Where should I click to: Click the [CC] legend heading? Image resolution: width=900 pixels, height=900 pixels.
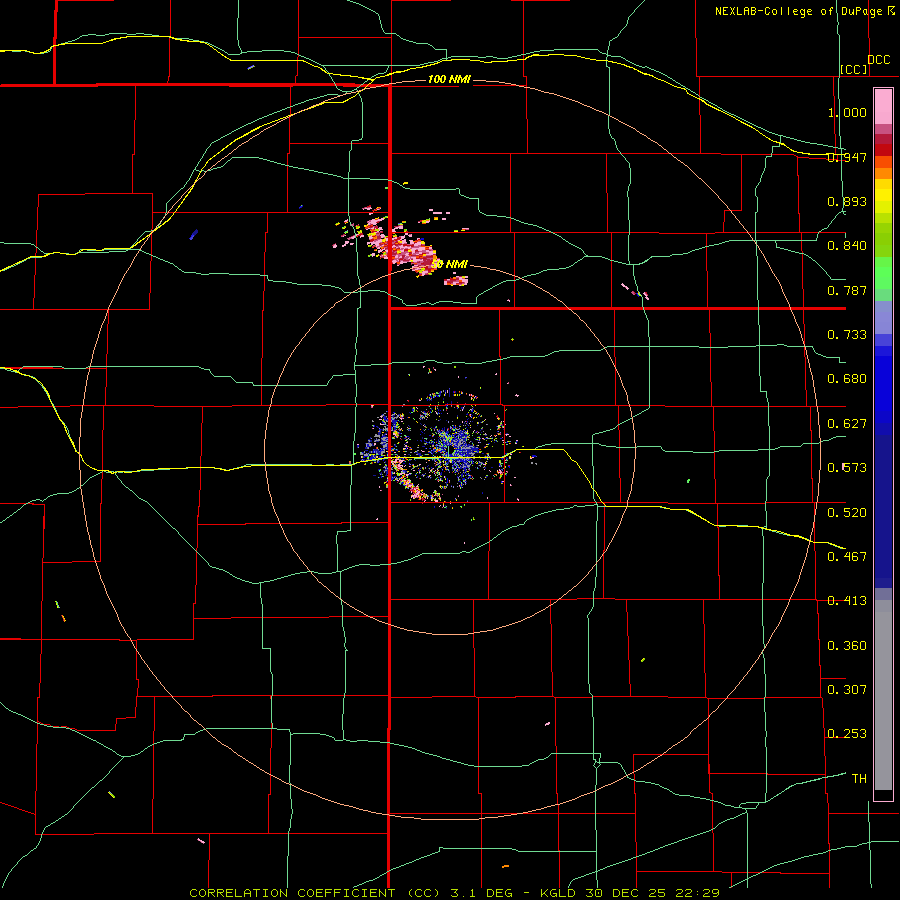tap(853, 69)
